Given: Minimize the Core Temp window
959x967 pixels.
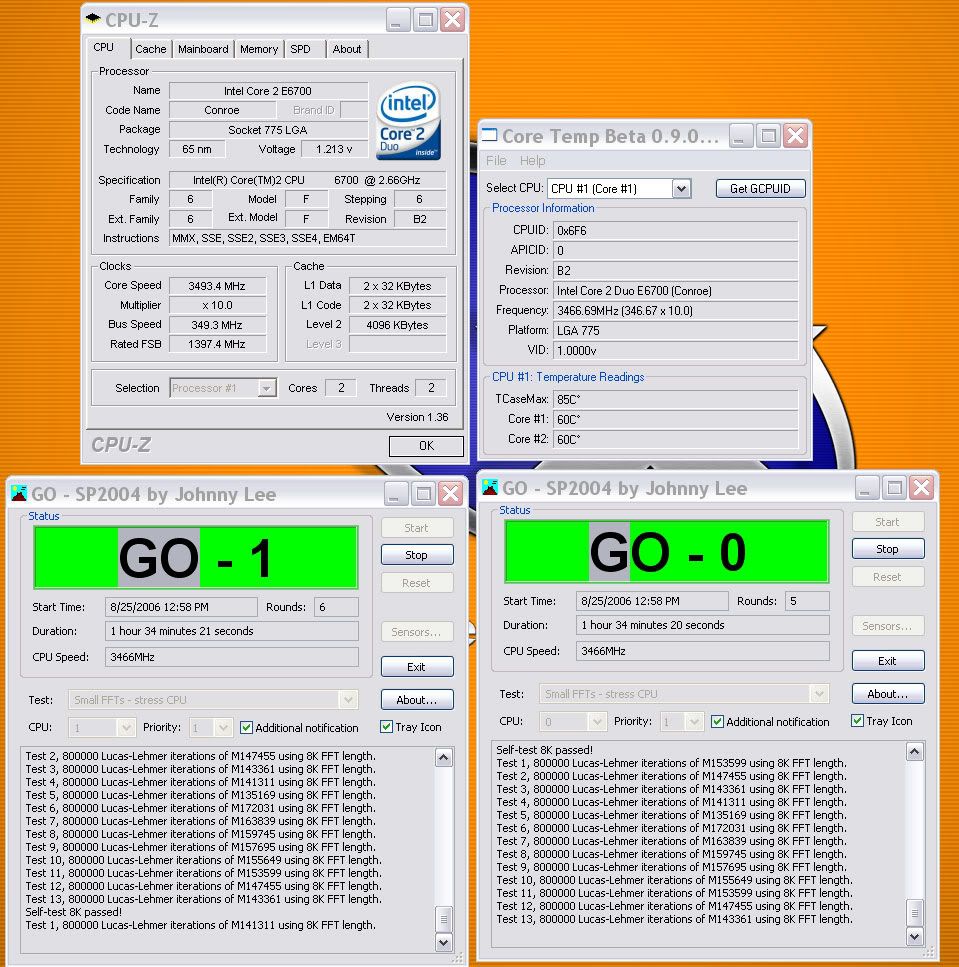Looking at the screenshot, I should point(741,136).
